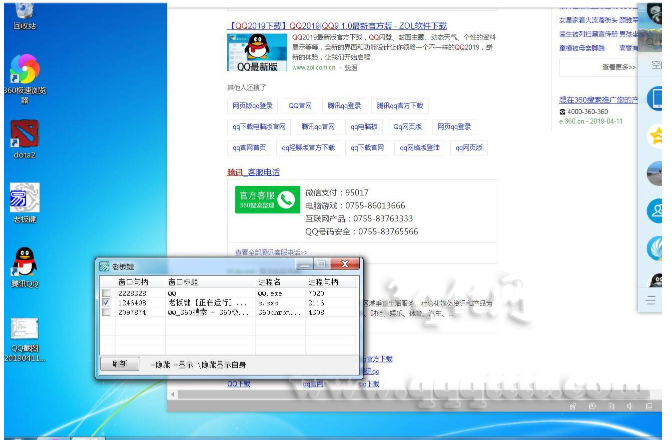Sort by the 进程名 column header

click(x=281, y=282)
